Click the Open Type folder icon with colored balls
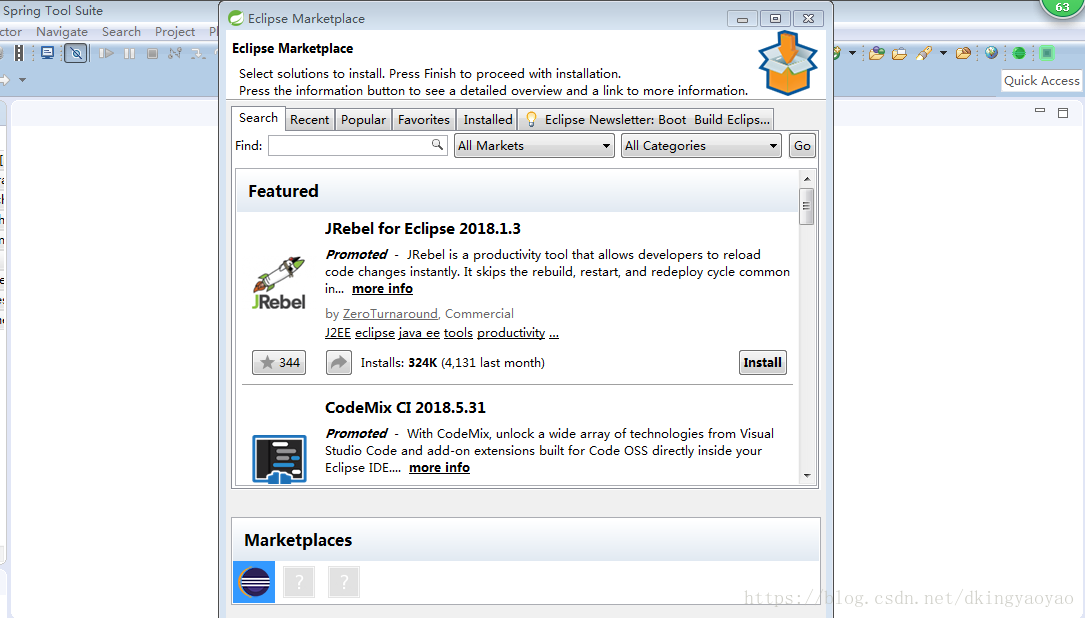1085x618 pixels. pyautogui.click(x=877, y=53)
